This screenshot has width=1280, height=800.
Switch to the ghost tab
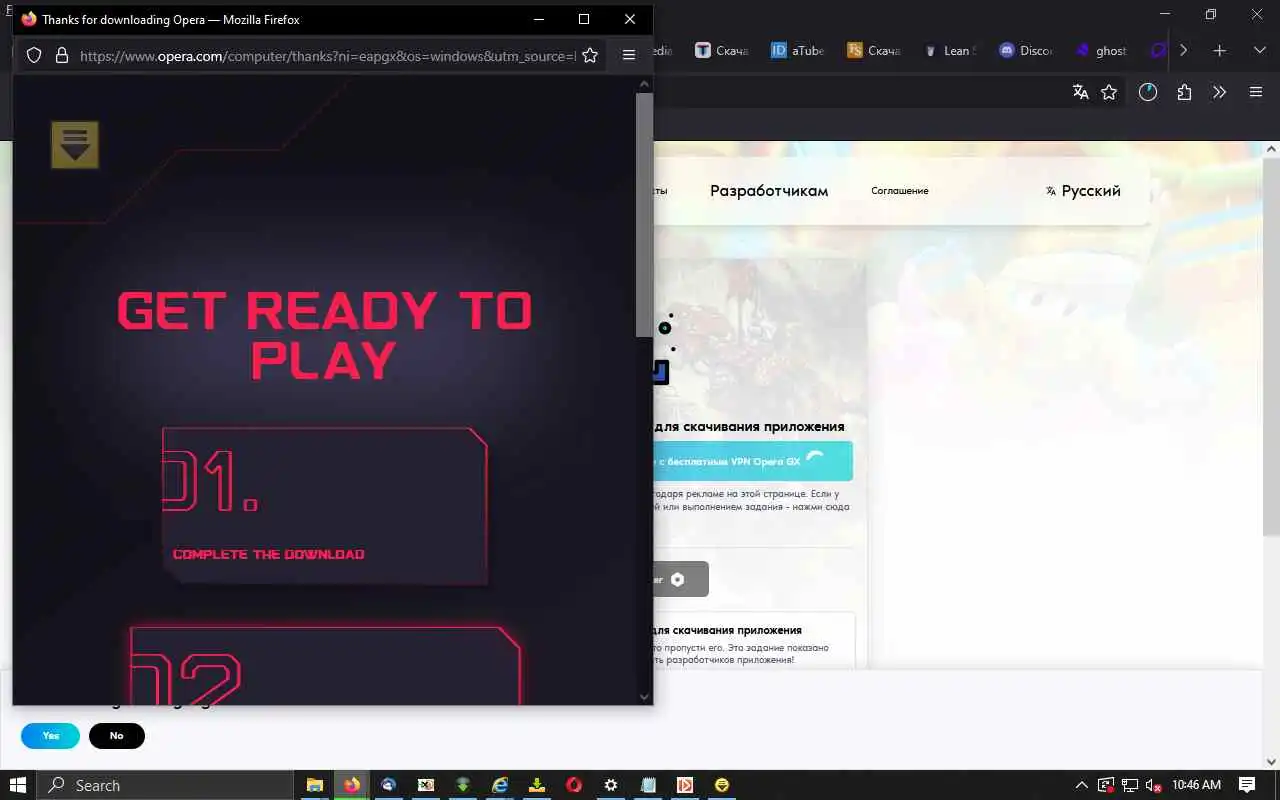tap(1101, 50)
